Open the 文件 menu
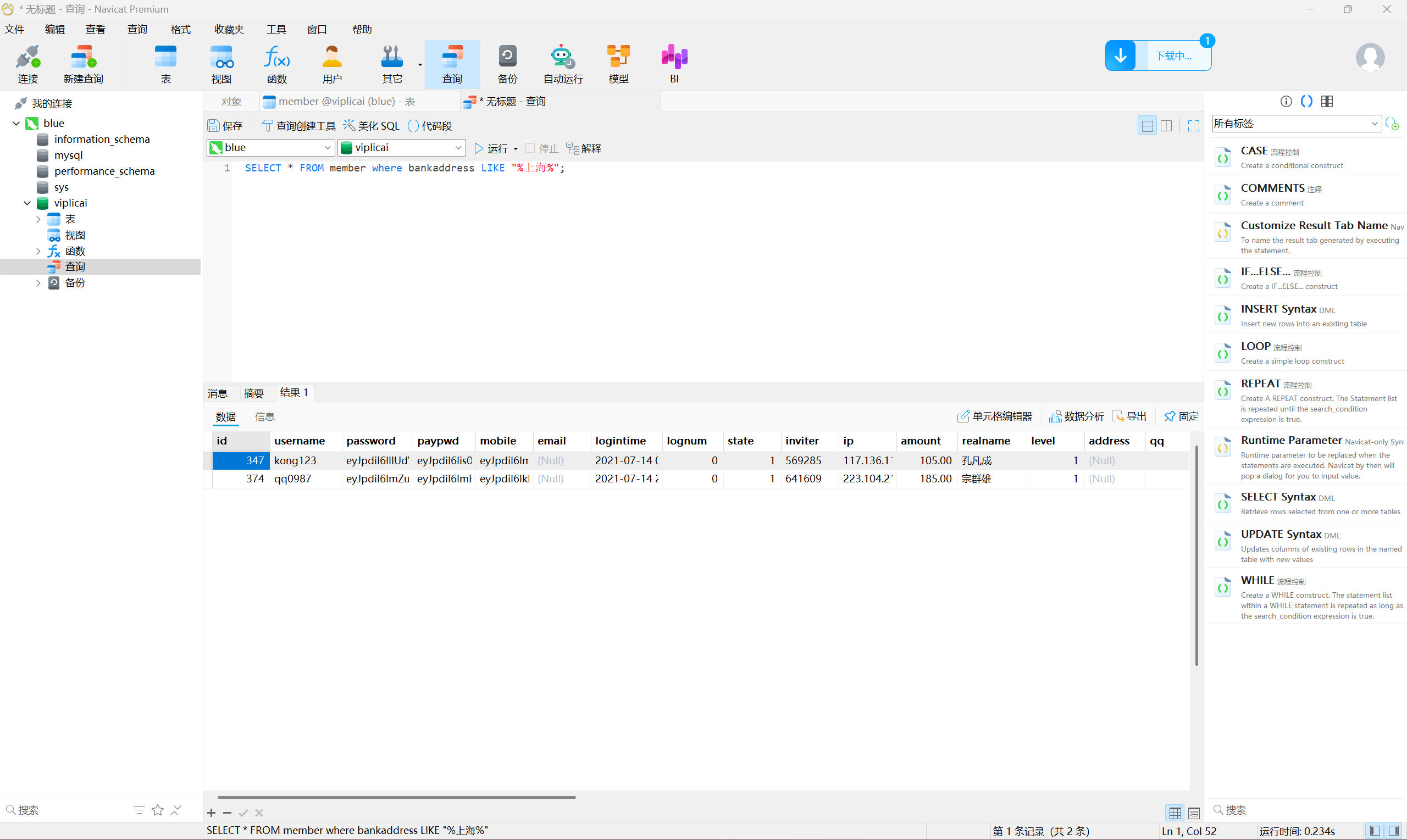This screenshot has width=1407, height=840. point(14,30)
